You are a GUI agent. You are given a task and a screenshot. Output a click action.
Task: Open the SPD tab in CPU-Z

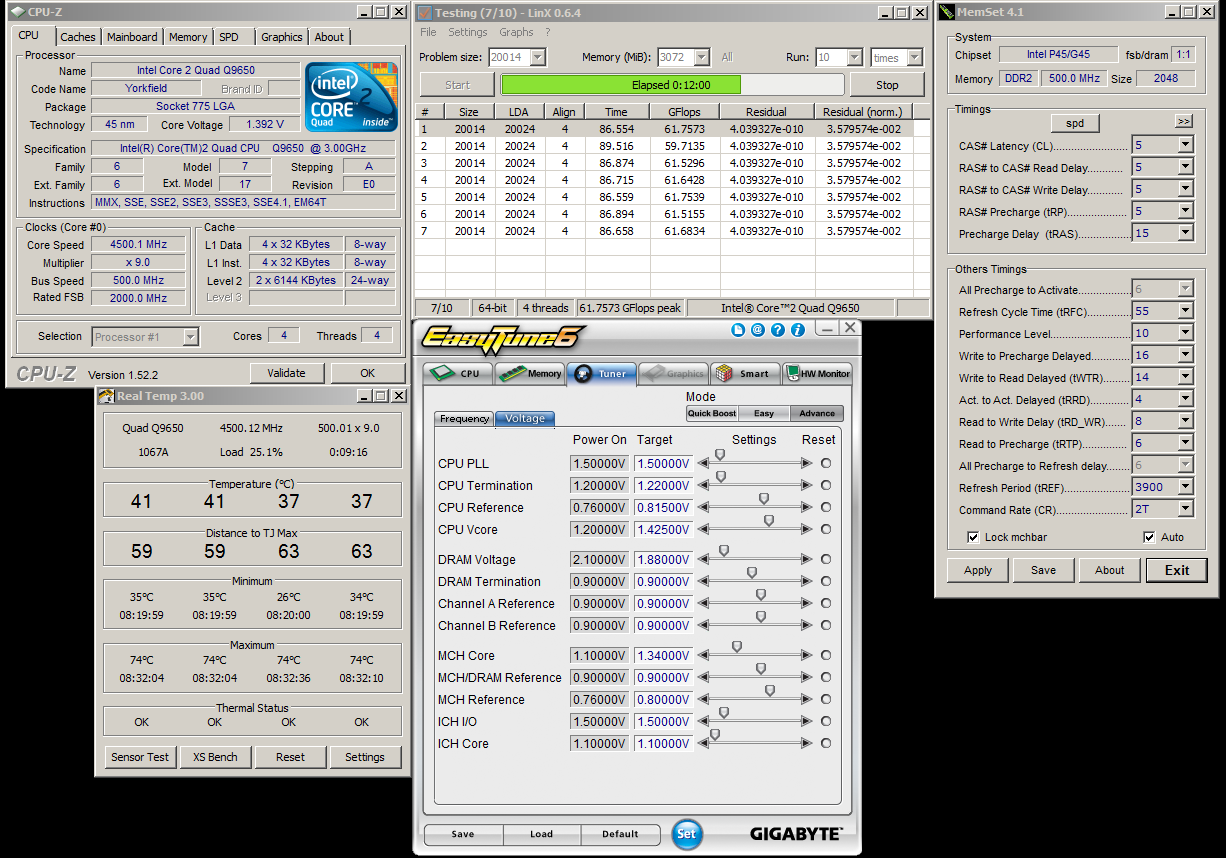[229, 37]
